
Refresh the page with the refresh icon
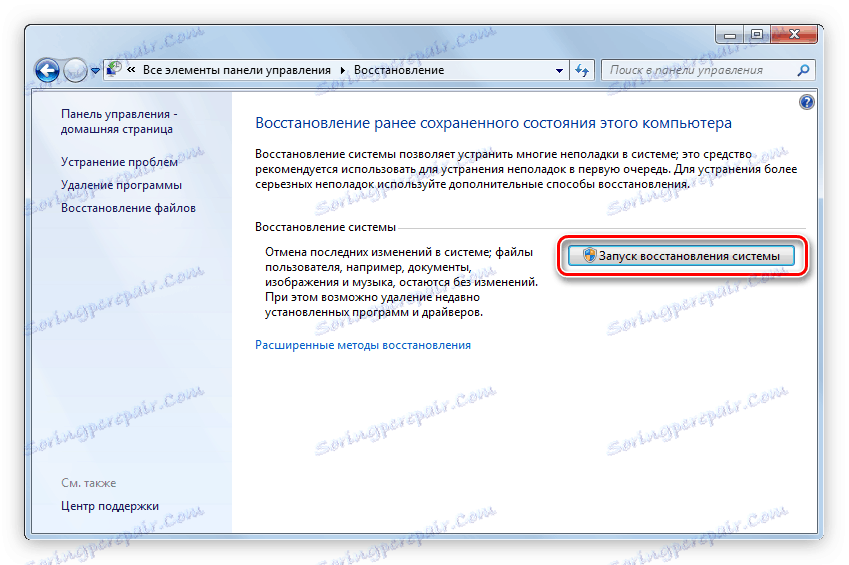pyautogui.click(x=582, y=70)
